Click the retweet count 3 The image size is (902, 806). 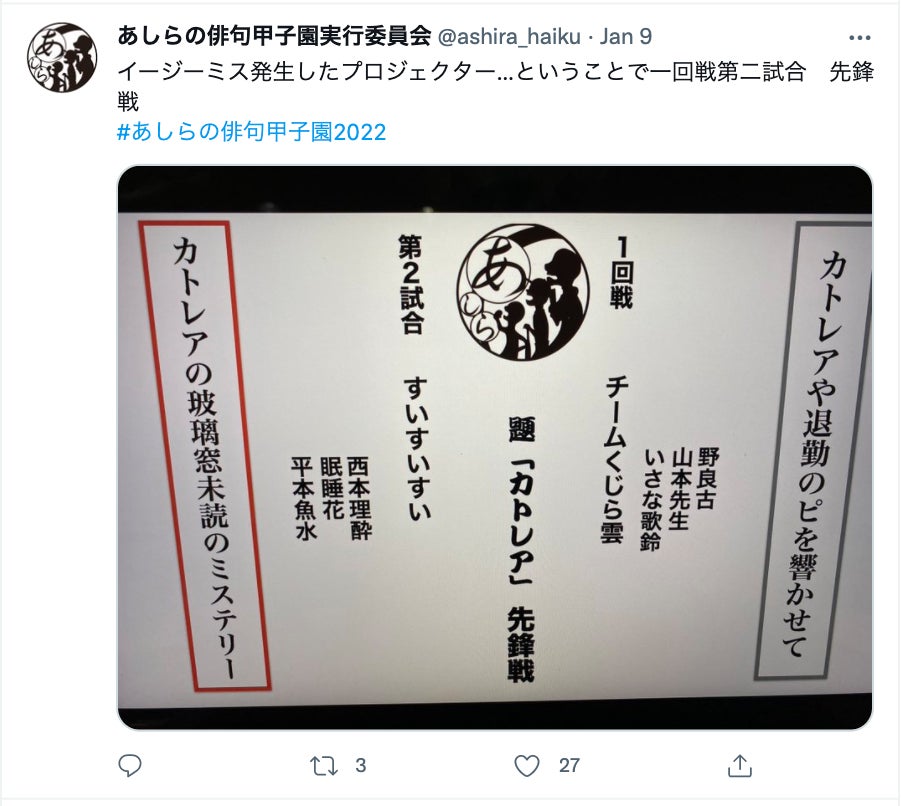coord(361,766)
